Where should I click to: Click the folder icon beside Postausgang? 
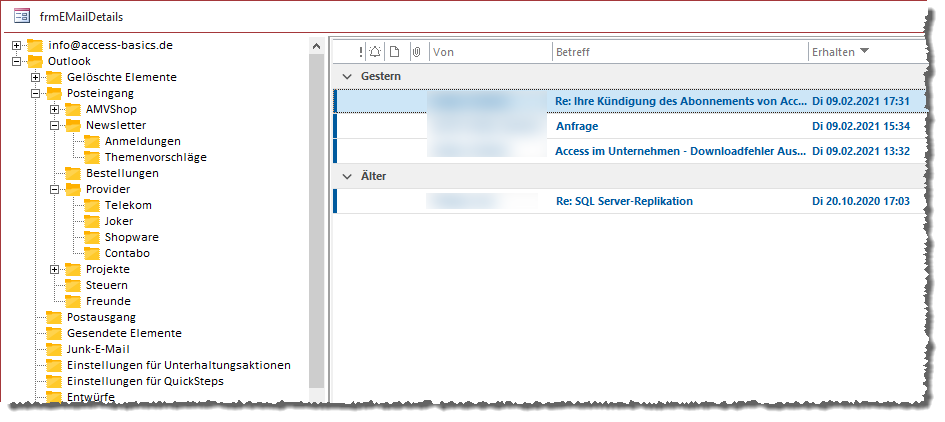(54, 317)
